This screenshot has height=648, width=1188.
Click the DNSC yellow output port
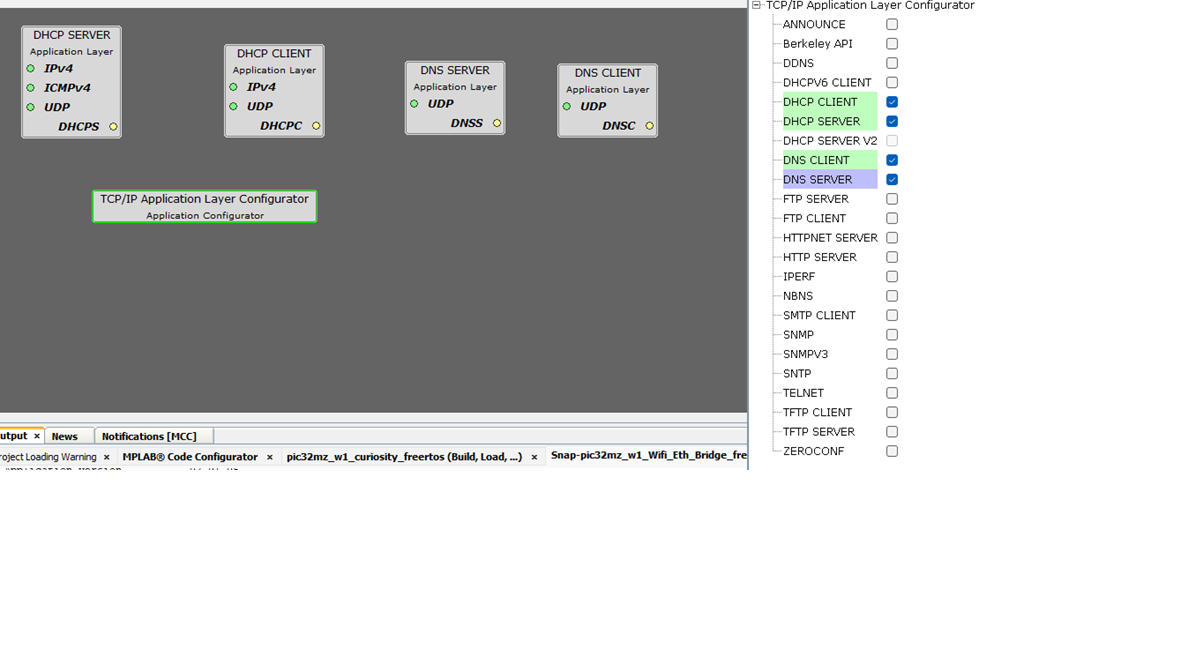coord(649,126)
